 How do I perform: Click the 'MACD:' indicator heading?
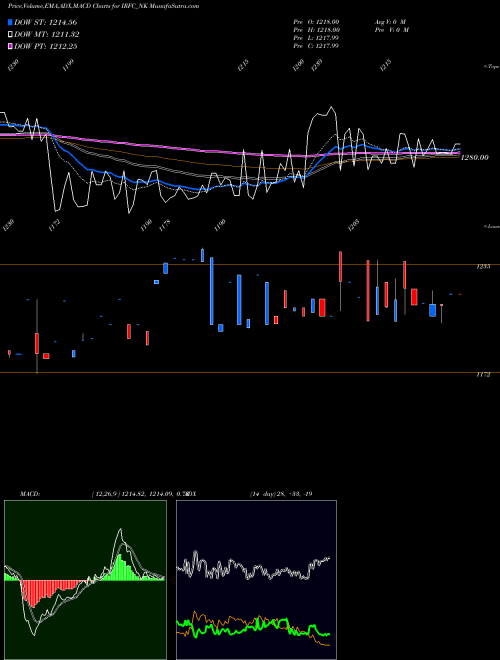tap(29, 494)
